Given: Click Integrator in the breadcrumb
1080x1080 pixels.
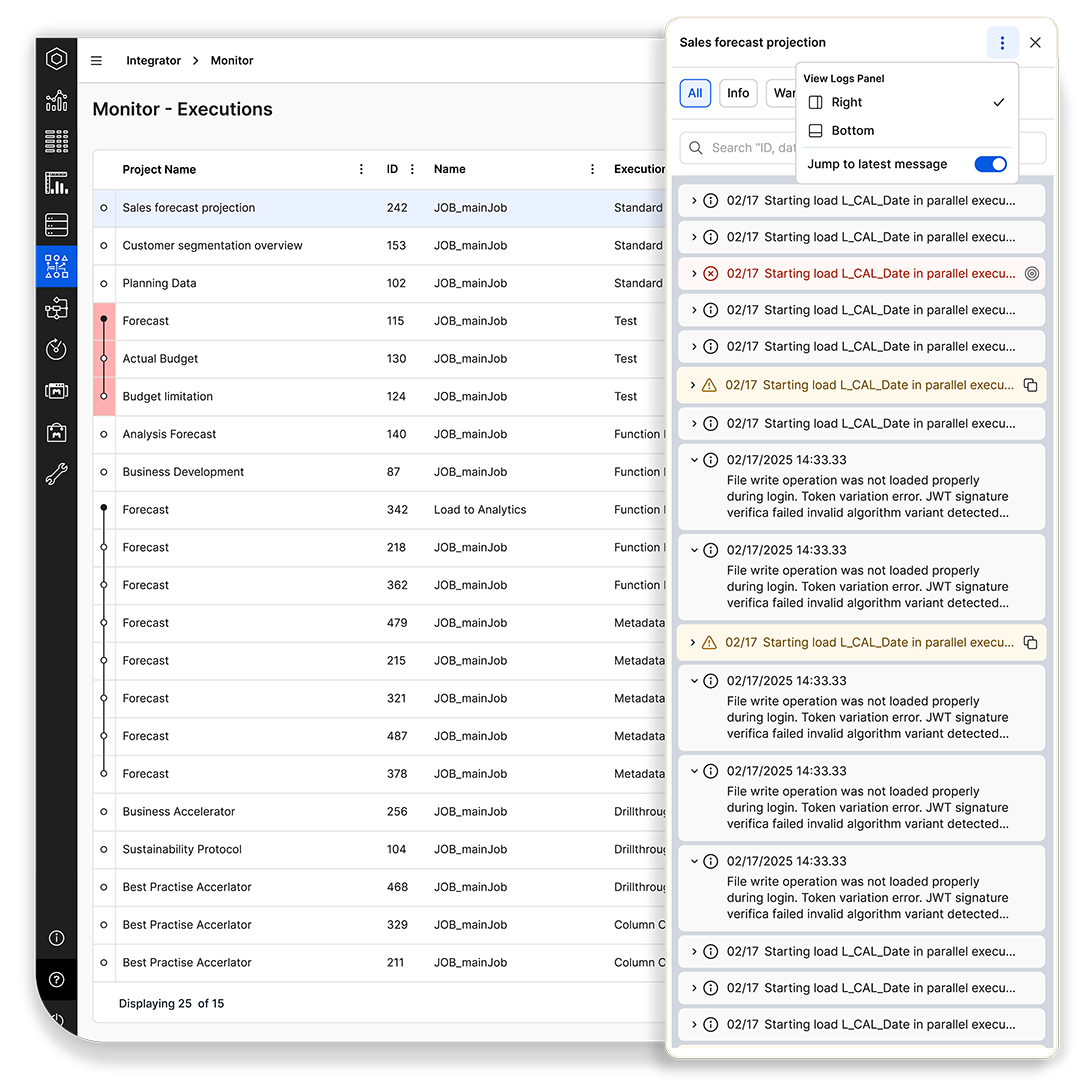Looking at the screenshot, I should click(153, 61).
